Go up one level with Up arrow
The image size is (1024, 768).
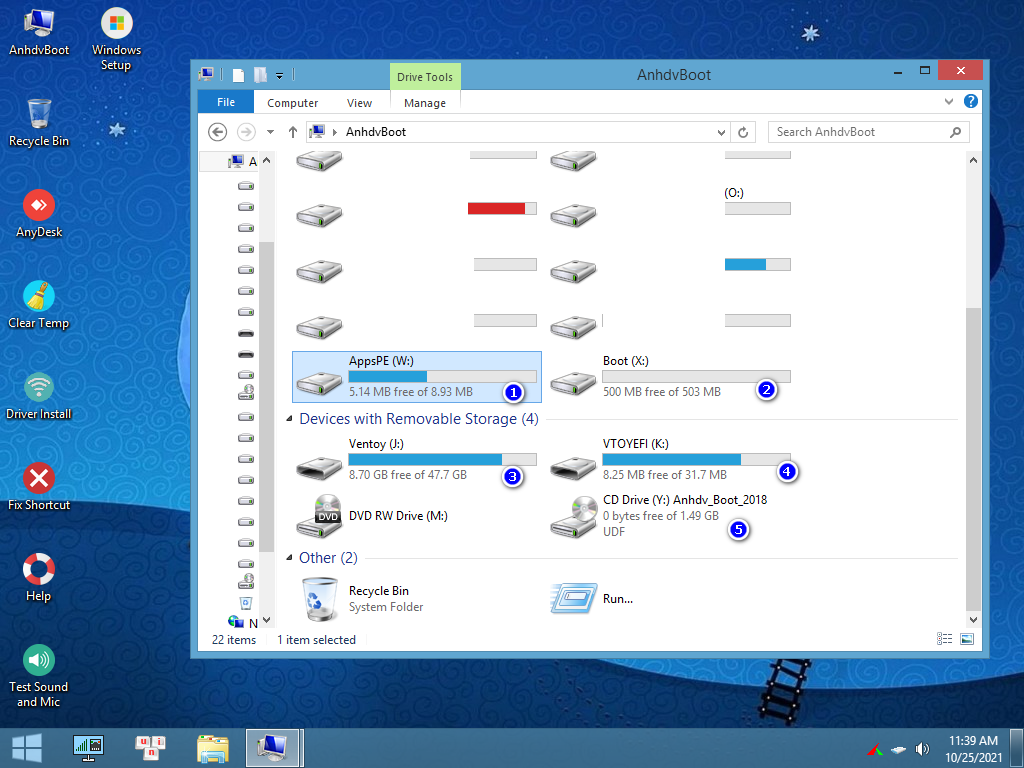[x=293, y=132]
